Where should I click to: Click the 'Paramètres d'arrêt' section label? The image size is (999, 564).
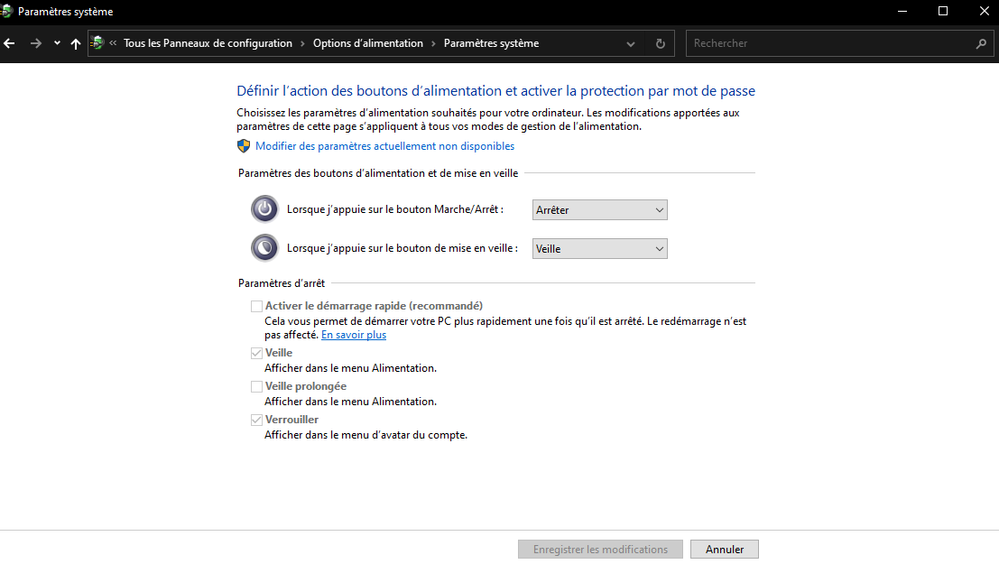tap(281, 283)
